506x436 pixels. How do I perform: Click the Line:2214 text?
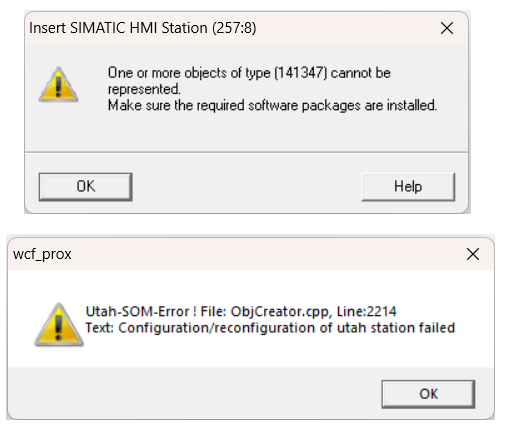coord(367,311)
